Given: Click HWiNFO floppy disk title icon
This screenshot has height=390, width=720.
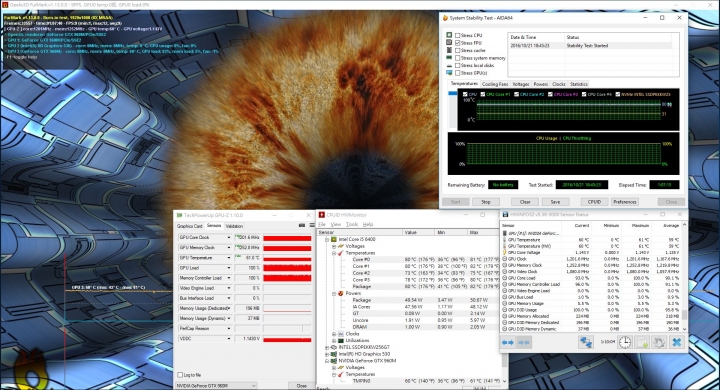Looking at the screenshot, I should coord(506,215).
